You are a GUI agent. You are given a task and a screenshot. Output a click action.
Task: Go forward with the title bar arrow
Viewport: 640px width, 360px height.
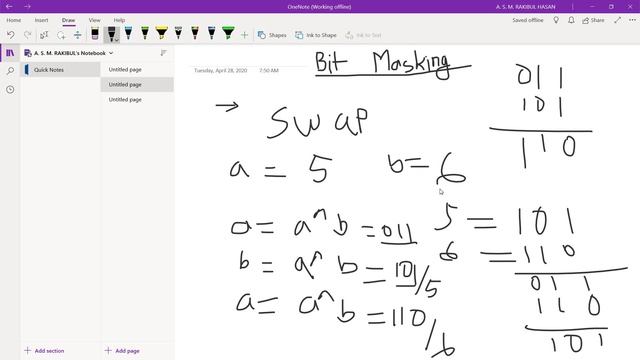(27, 7)
